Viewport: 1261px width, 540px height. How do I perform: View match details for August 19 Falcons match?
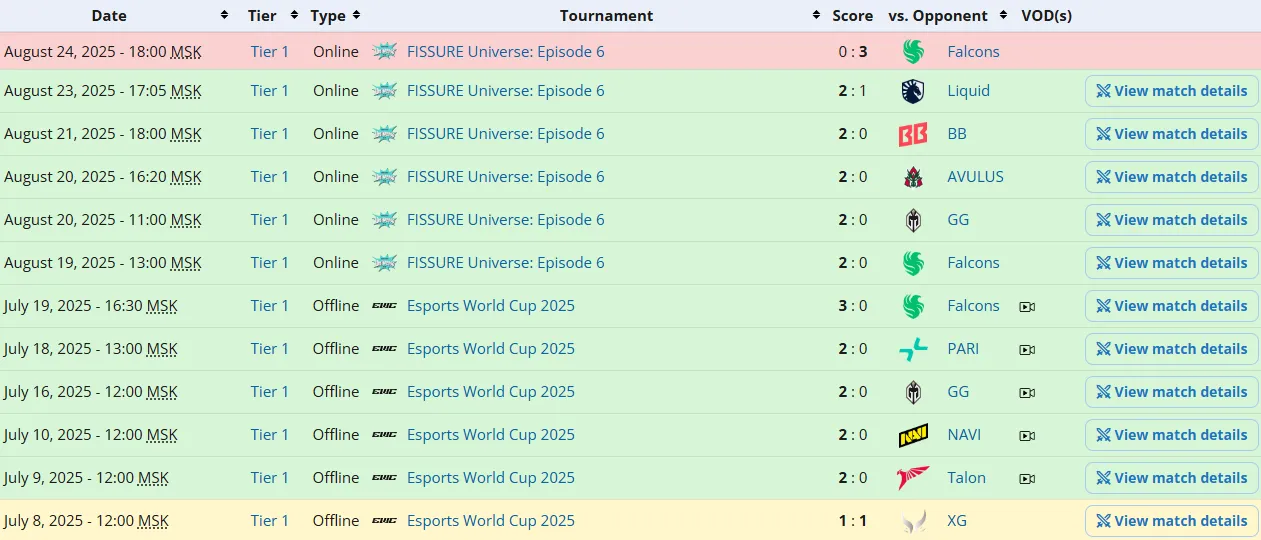[x=1172, y=263]
